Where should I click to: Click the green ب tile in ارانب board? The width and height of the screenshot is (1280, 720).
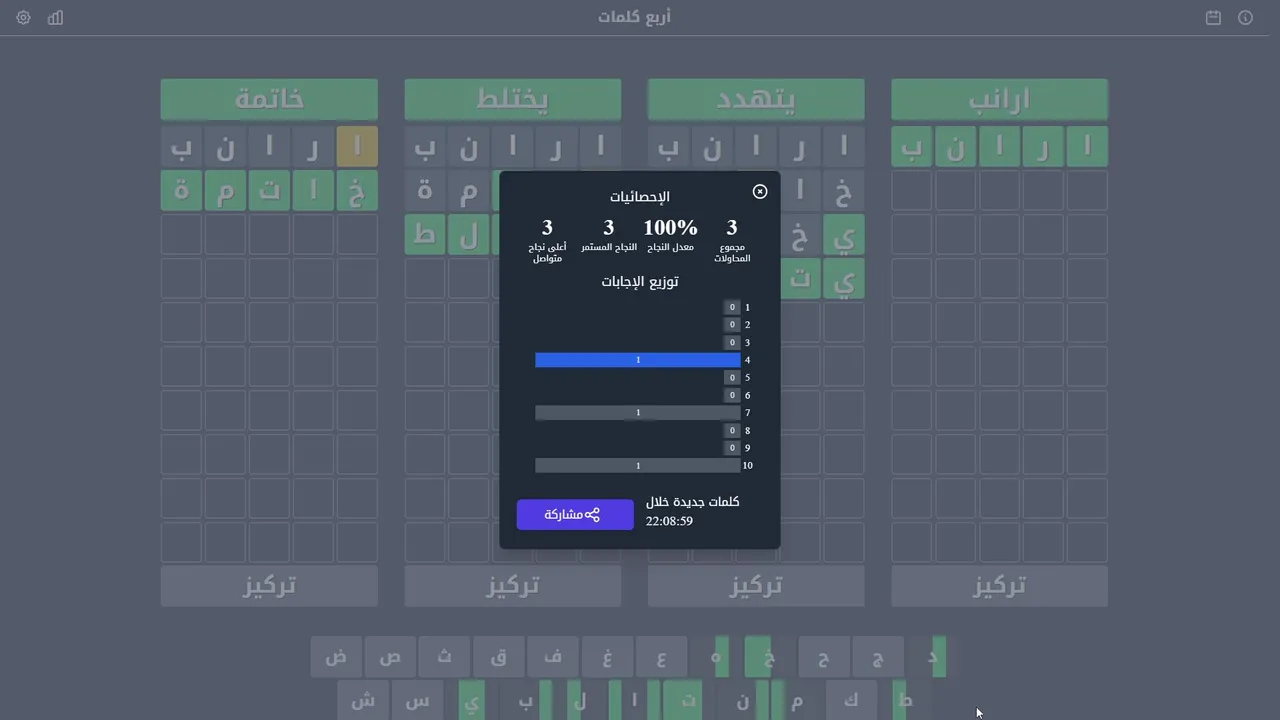click(x=911, y=146)
